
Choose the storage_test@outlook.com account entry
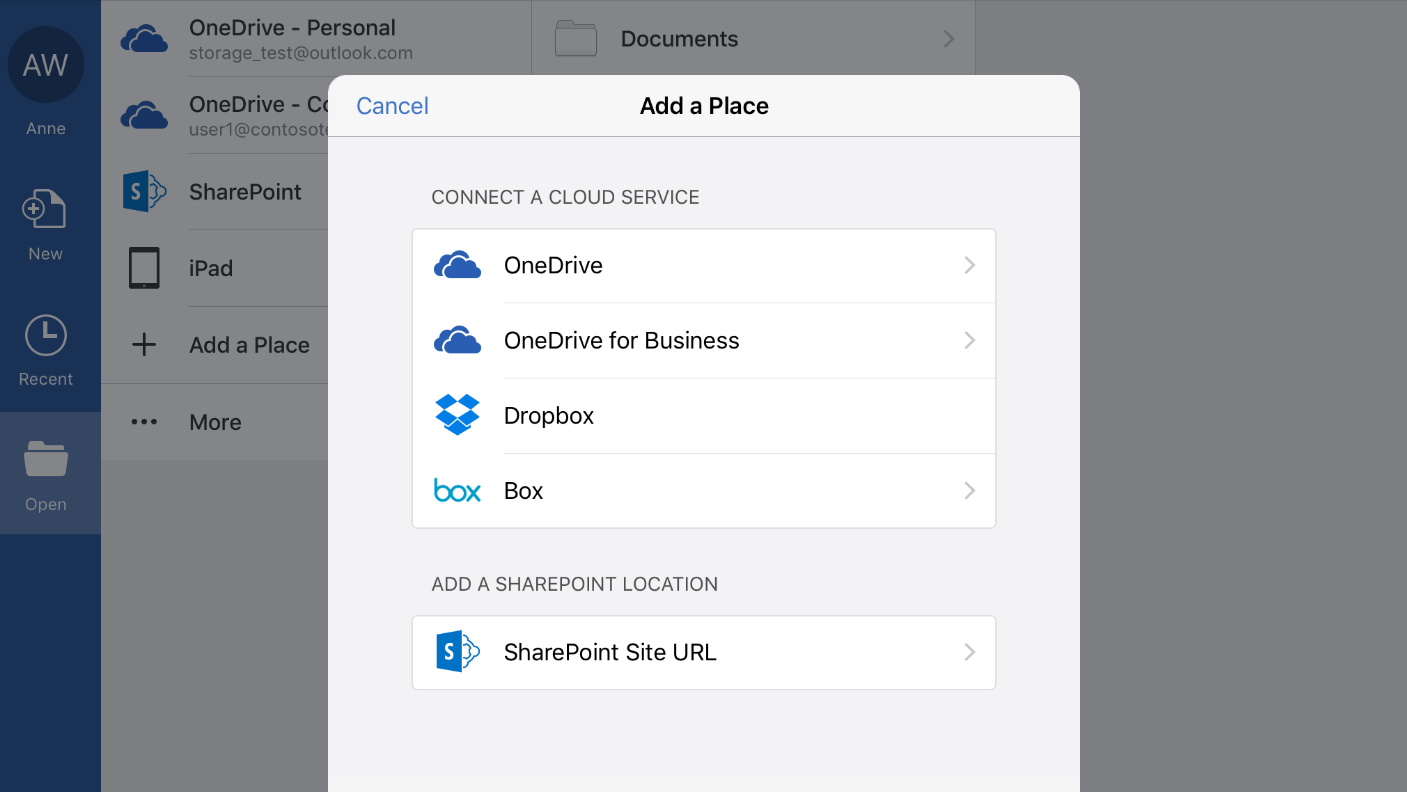300,55
